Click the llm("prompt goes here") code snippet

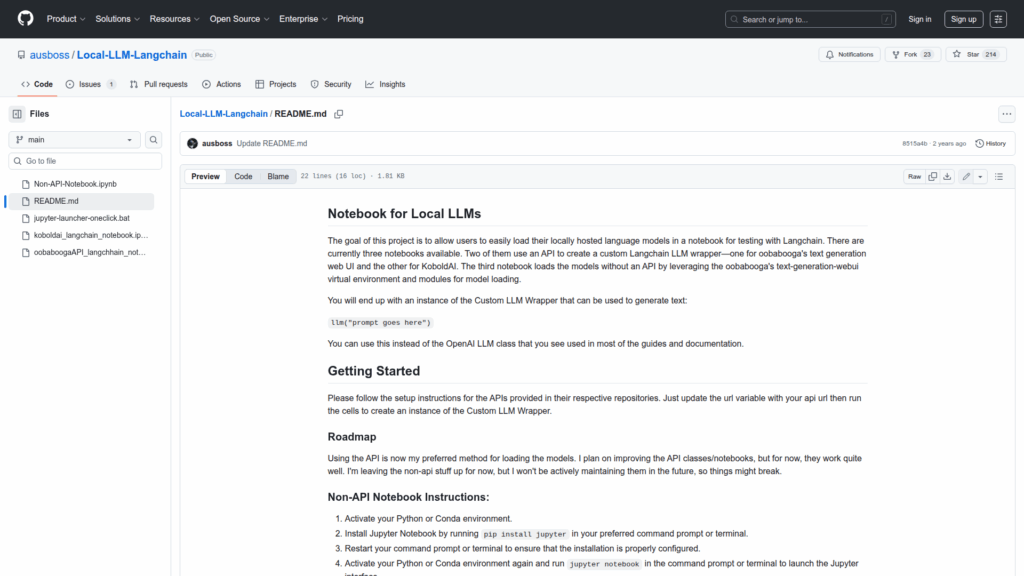(x=380, y=323)
